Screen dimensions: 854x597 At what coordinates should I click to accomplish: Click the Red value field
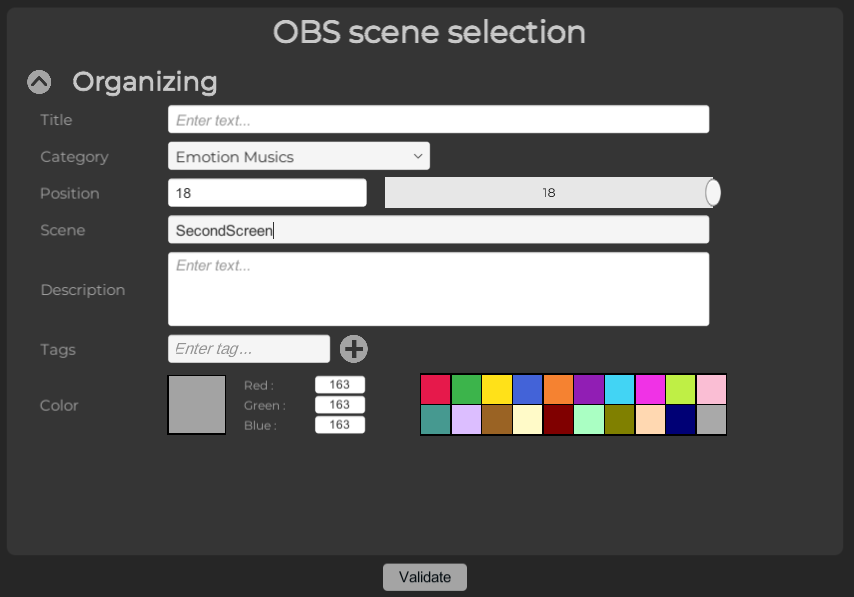click(340, 385)
